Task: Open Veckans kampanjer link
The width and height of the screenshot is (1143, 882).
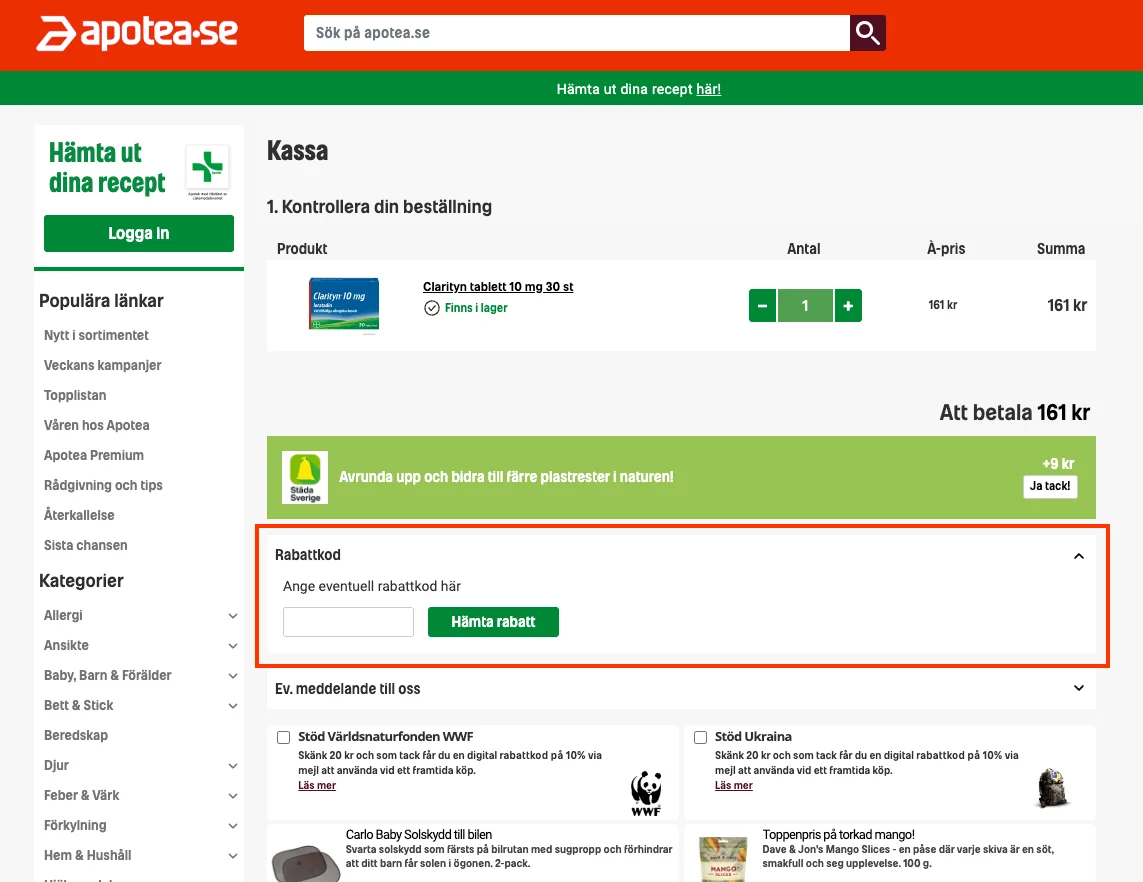Action: click(103, 365)
